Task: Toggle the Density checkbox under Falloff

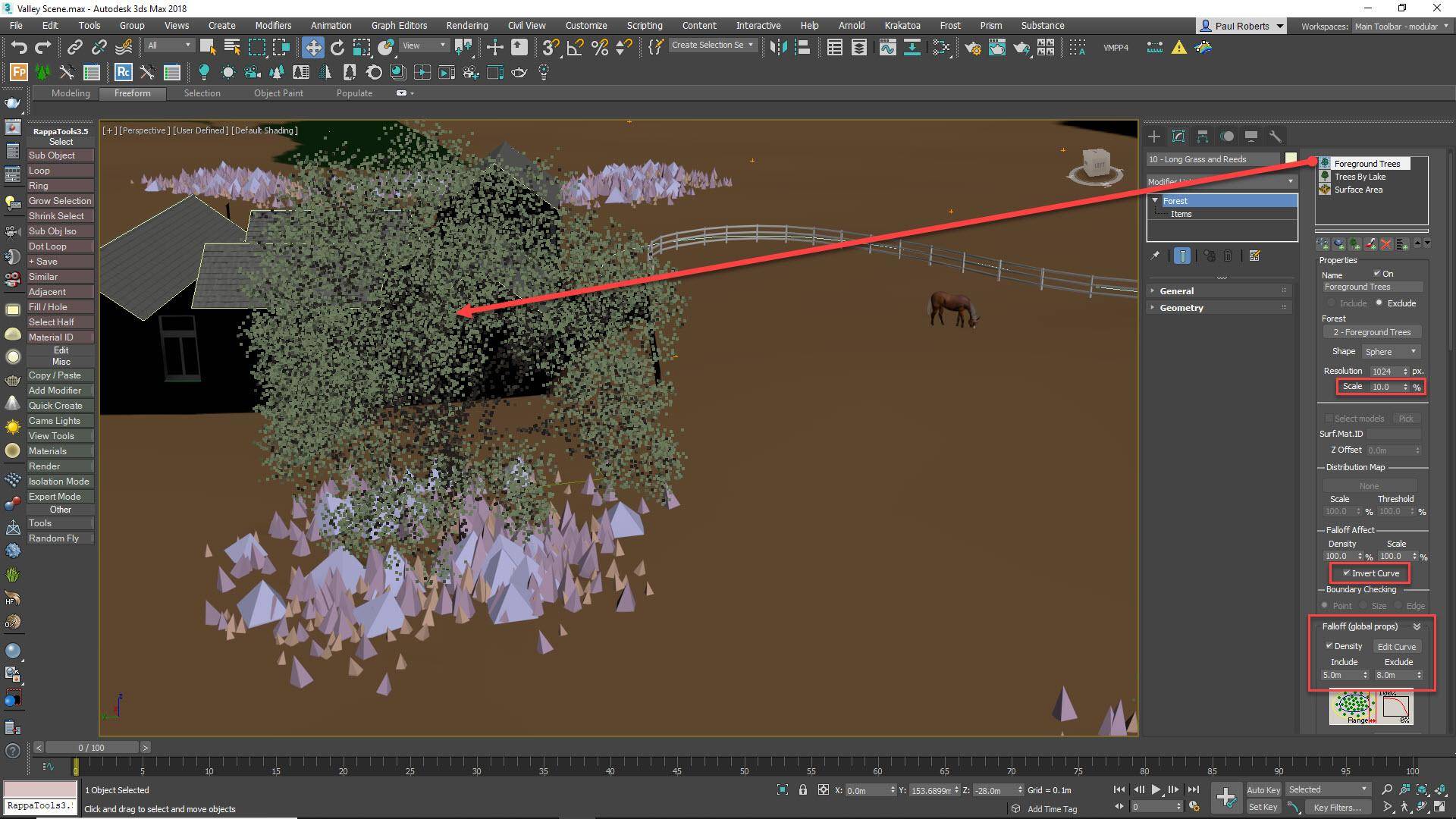Action: click(1330, 646)
